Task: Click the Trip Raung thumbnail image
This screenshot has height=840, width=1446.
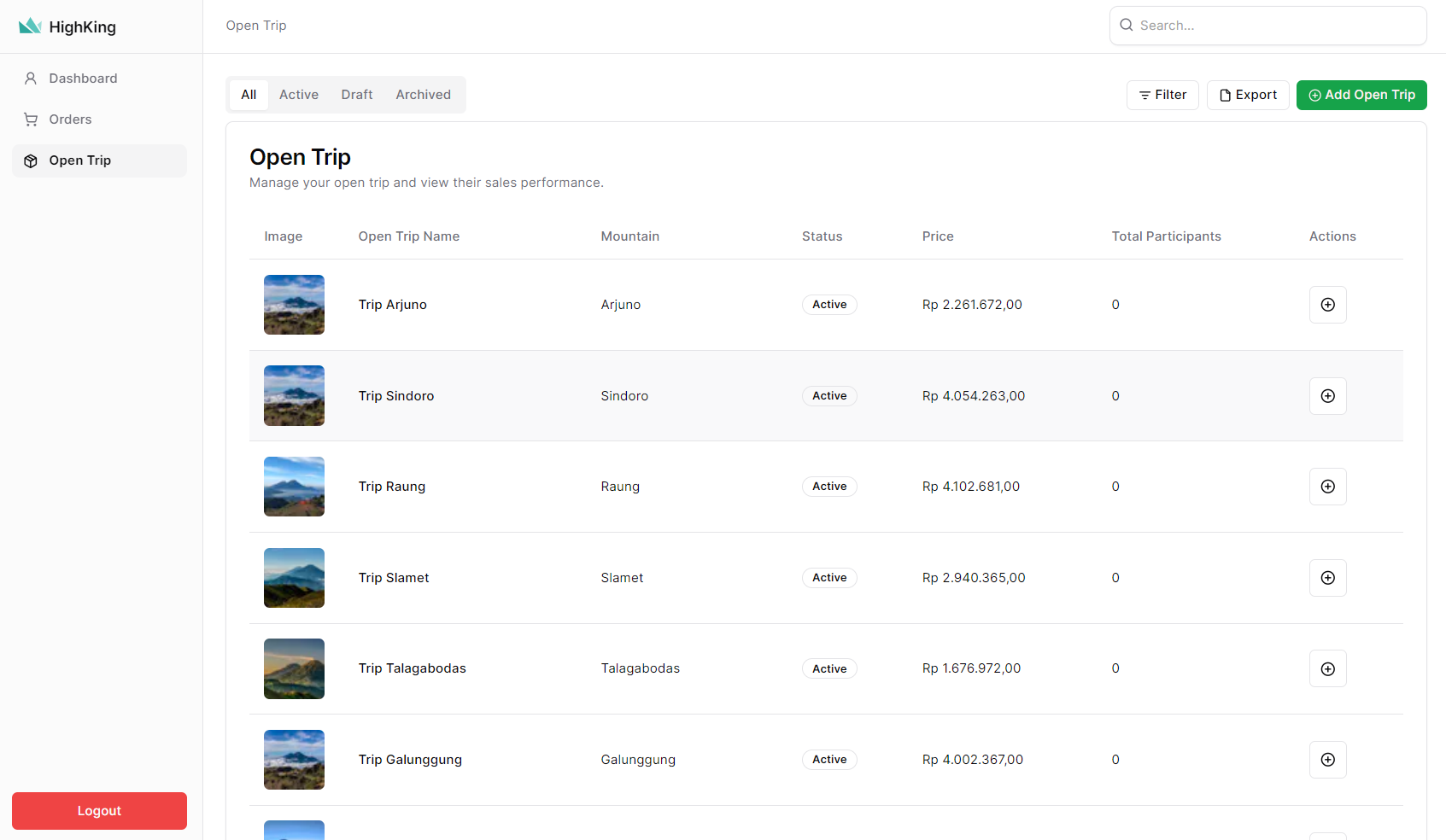Action: [x=294, y=487]
